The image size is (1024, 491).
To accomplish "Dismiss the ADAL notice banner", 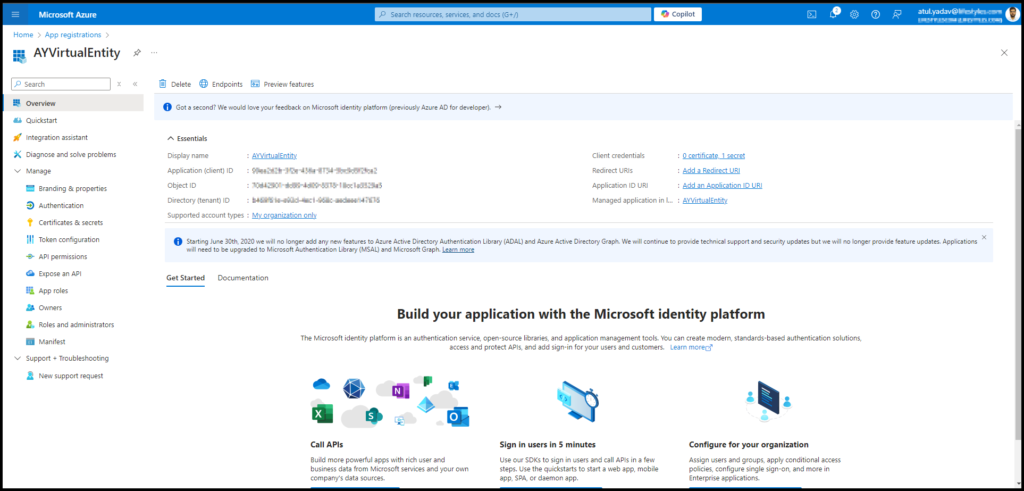I will (x=984, y=237).
